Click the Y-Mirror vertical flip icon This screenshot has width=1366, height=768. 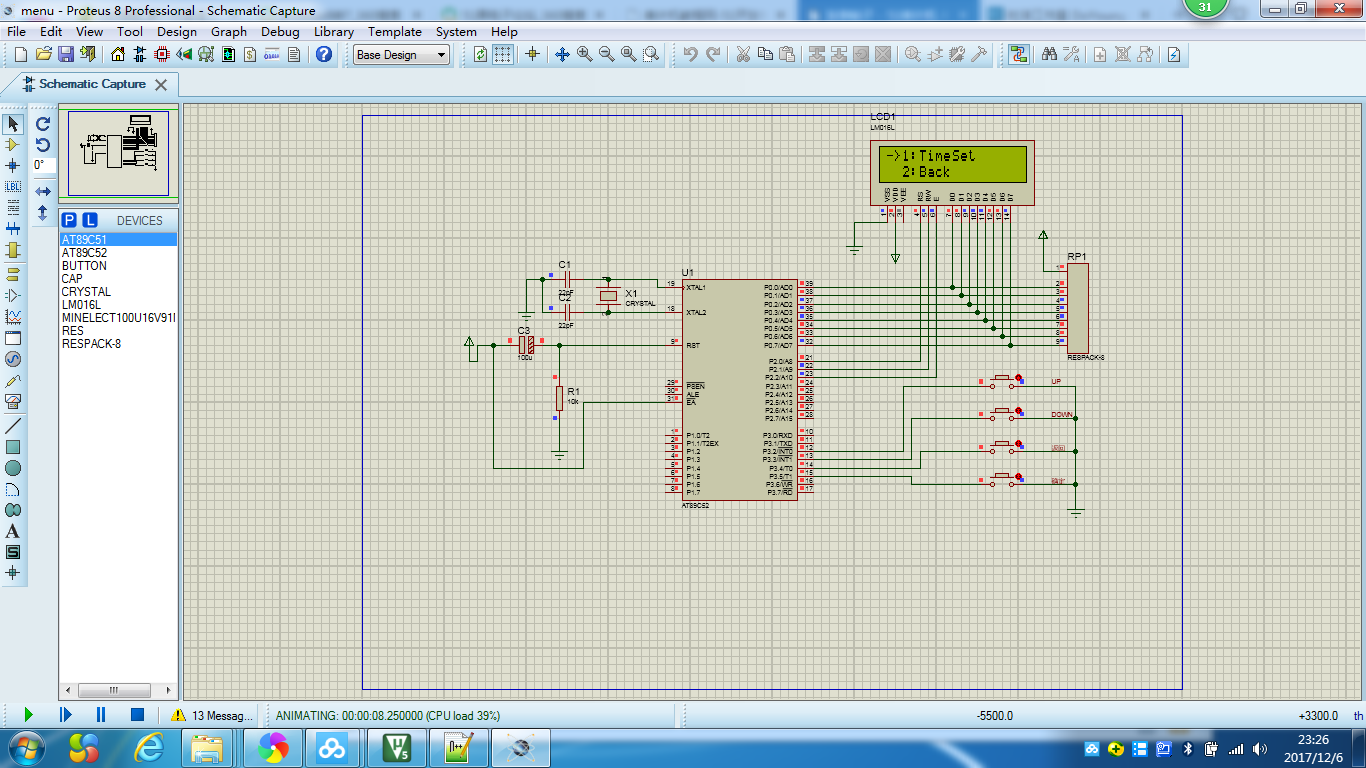coord(43,213)
